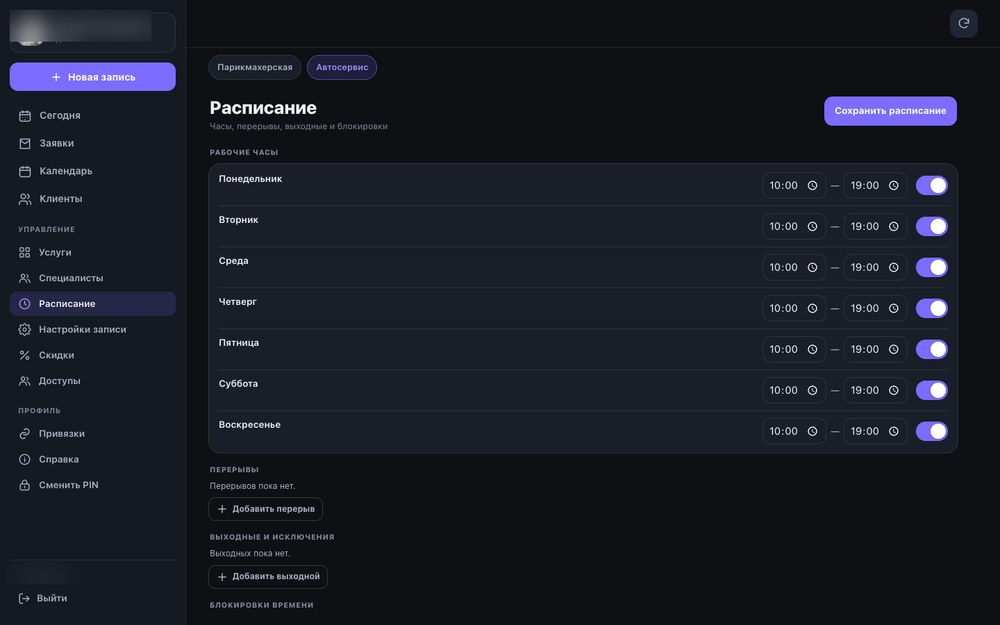Click Сохранить расписание button
Viewport: 1000px width, 625px height.
pyautogui.click(x=890, y=111)
